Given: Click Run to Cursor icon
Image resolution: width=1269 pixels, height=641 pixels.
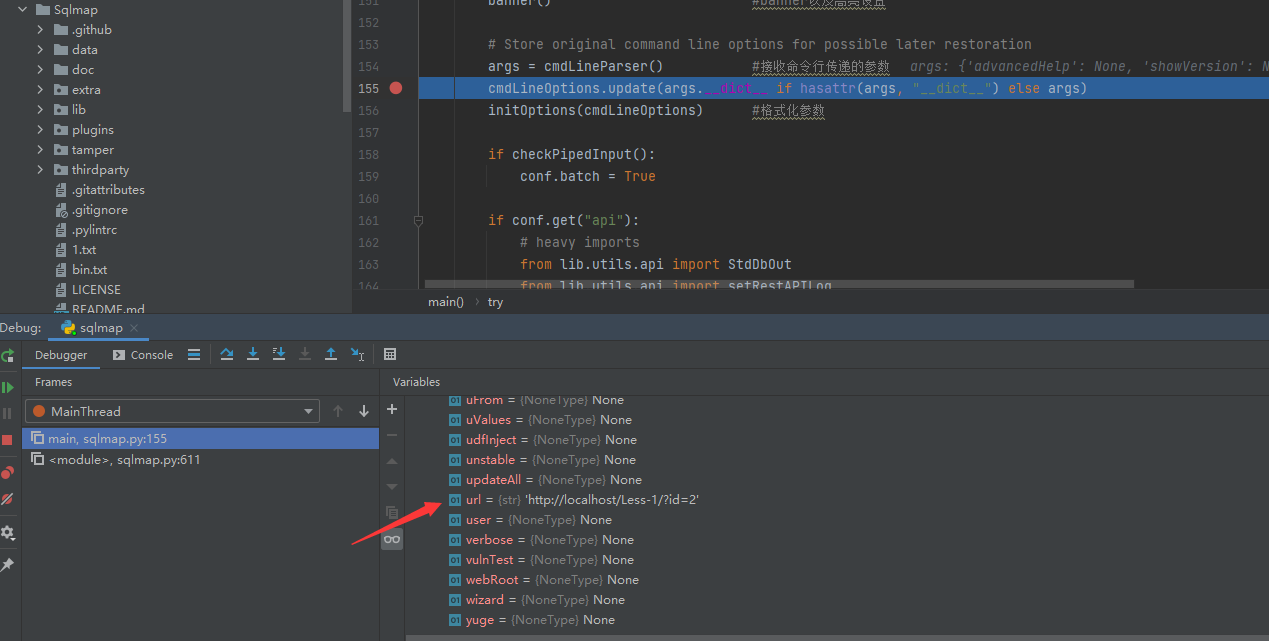Looking at the screenshot, I should pos(358,354).
